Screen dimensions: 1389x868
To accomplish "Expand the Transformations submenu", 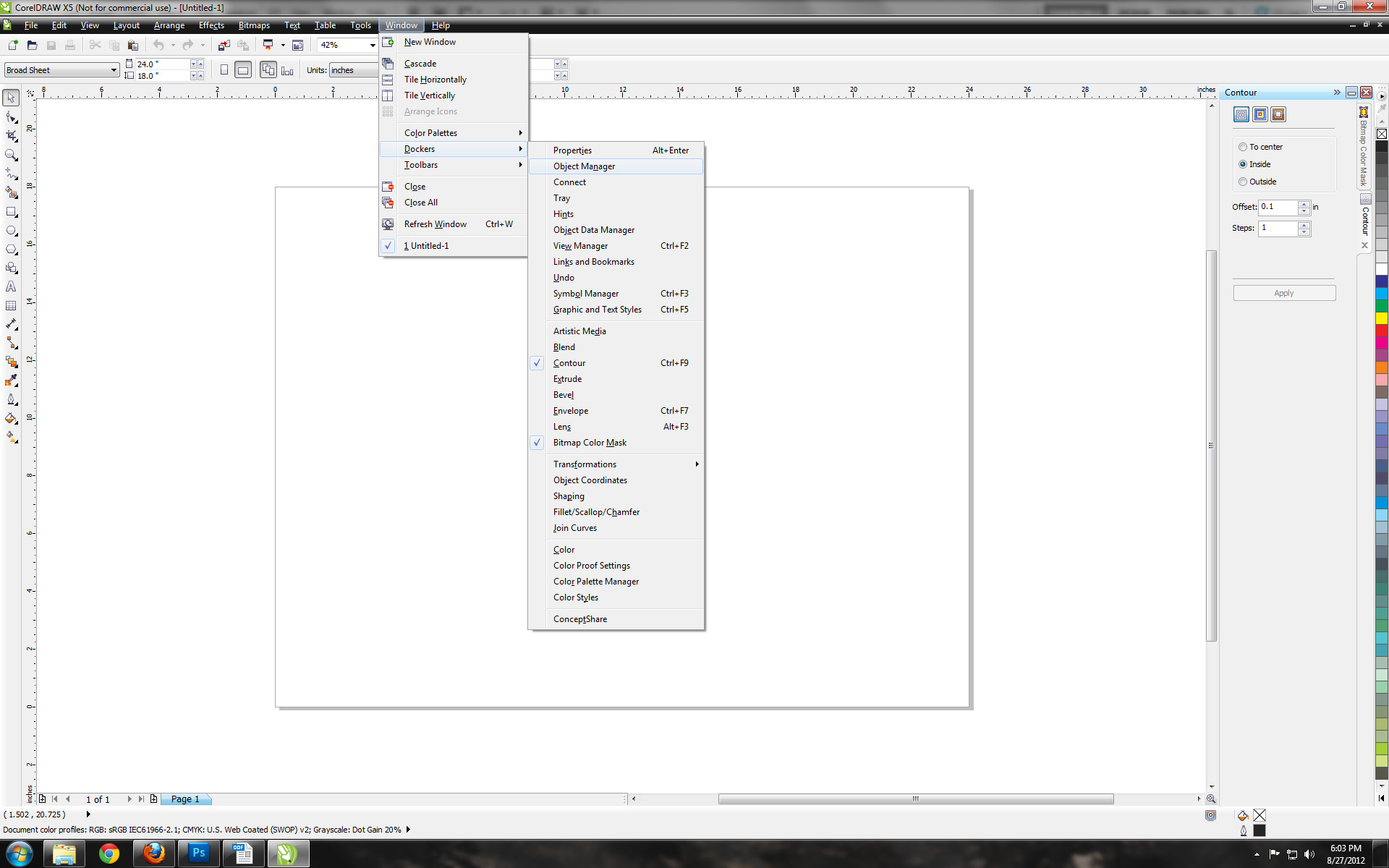I will [616, 464].
